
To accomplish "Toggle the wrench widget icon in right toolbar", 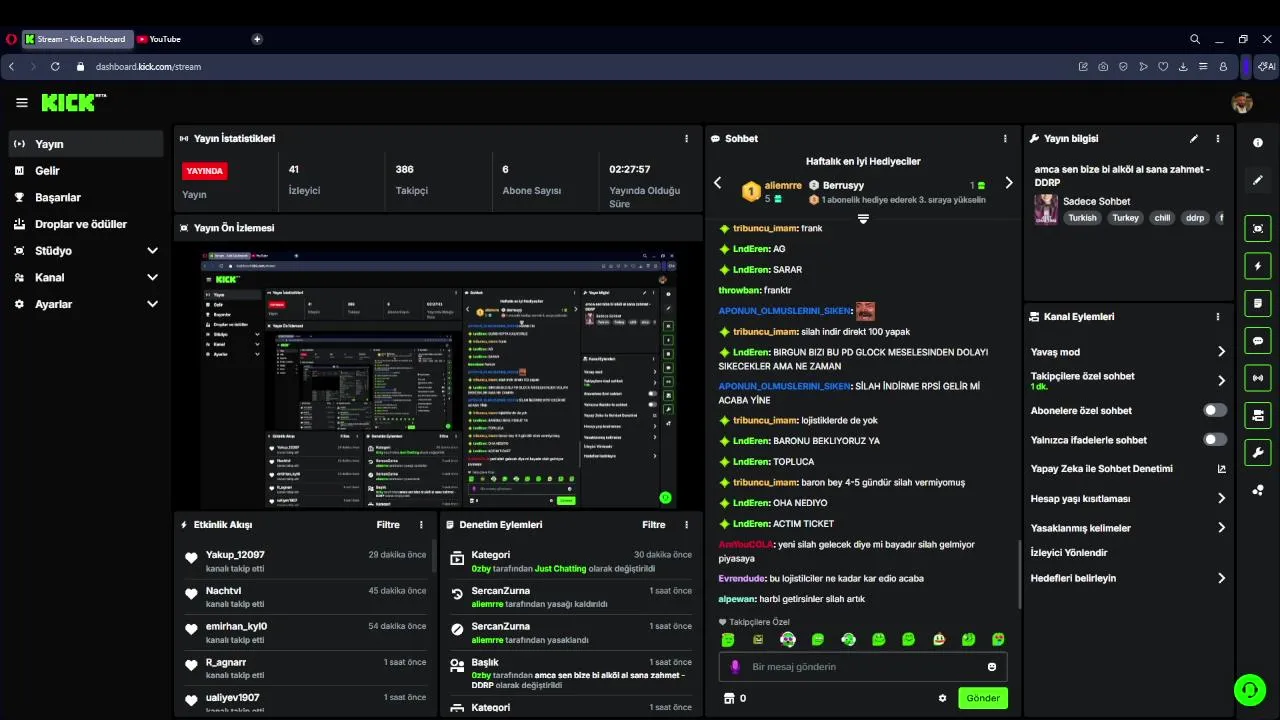I will click(1258, 453).
